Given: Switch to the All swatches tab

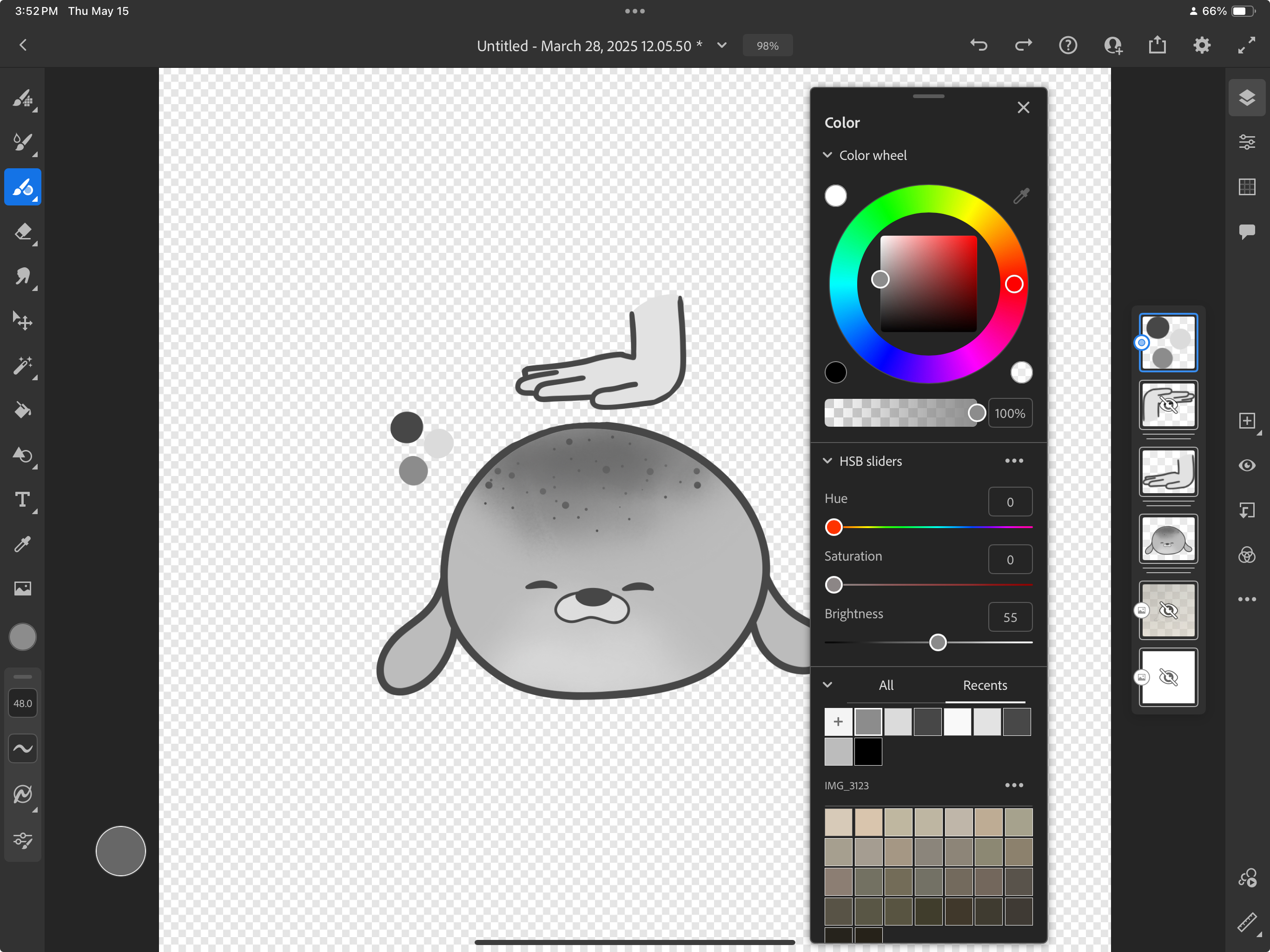Looking at the screenshot, I should point(886,685).
